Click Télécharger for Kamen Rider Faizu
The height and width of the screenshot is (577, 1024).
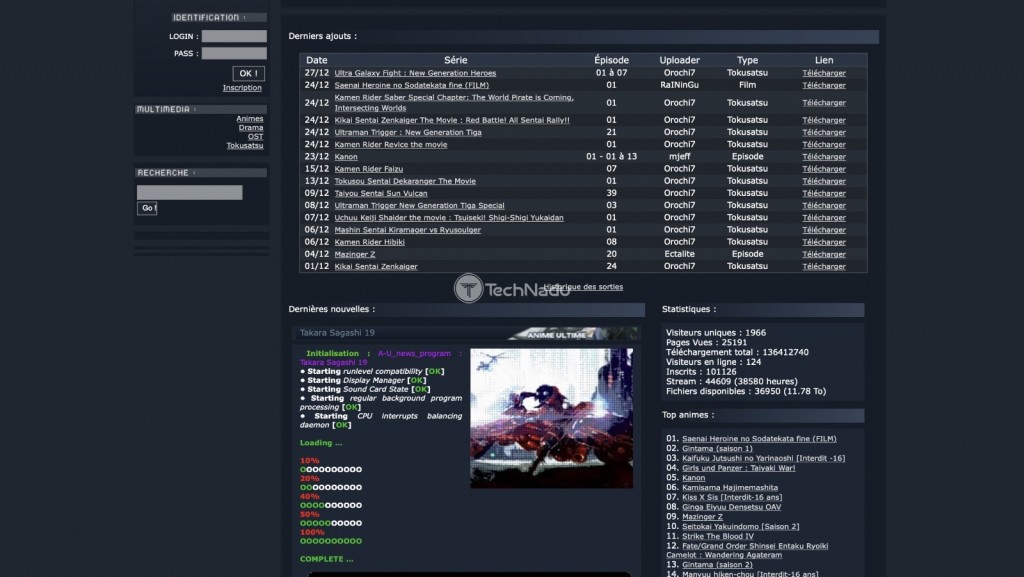(x=824, y=169)
